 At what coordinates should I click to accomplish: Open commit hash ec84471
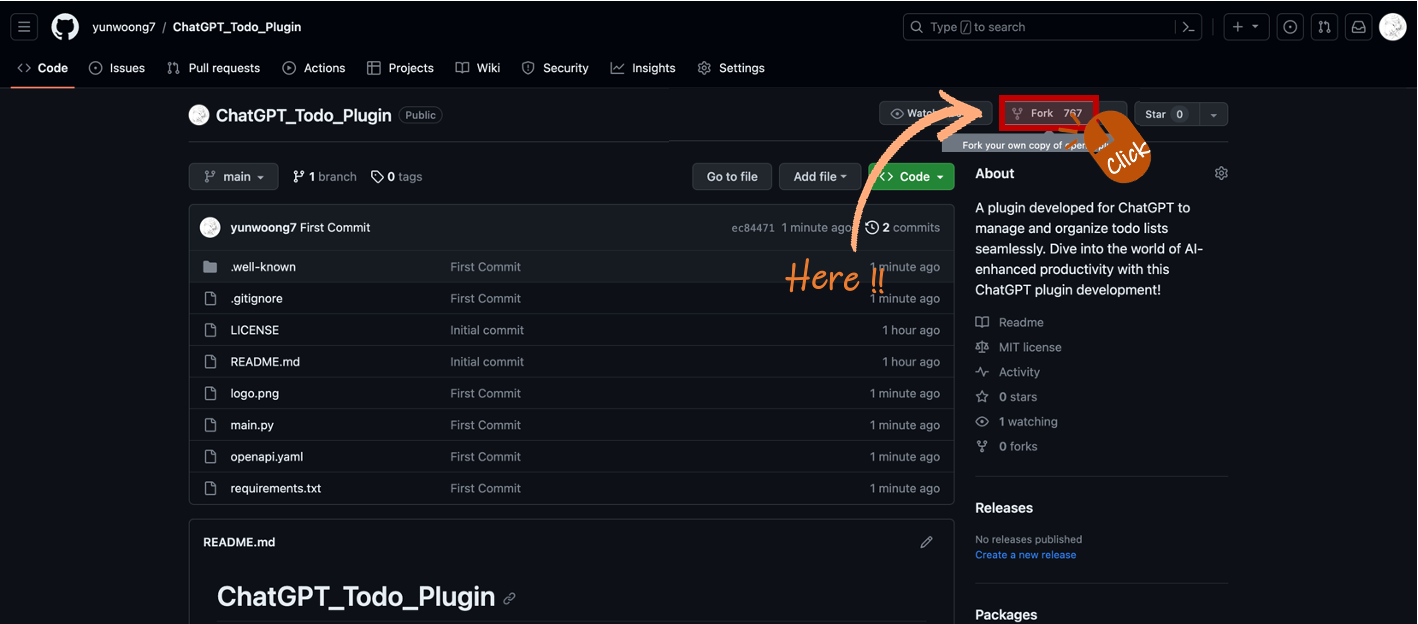click(753, 228)
